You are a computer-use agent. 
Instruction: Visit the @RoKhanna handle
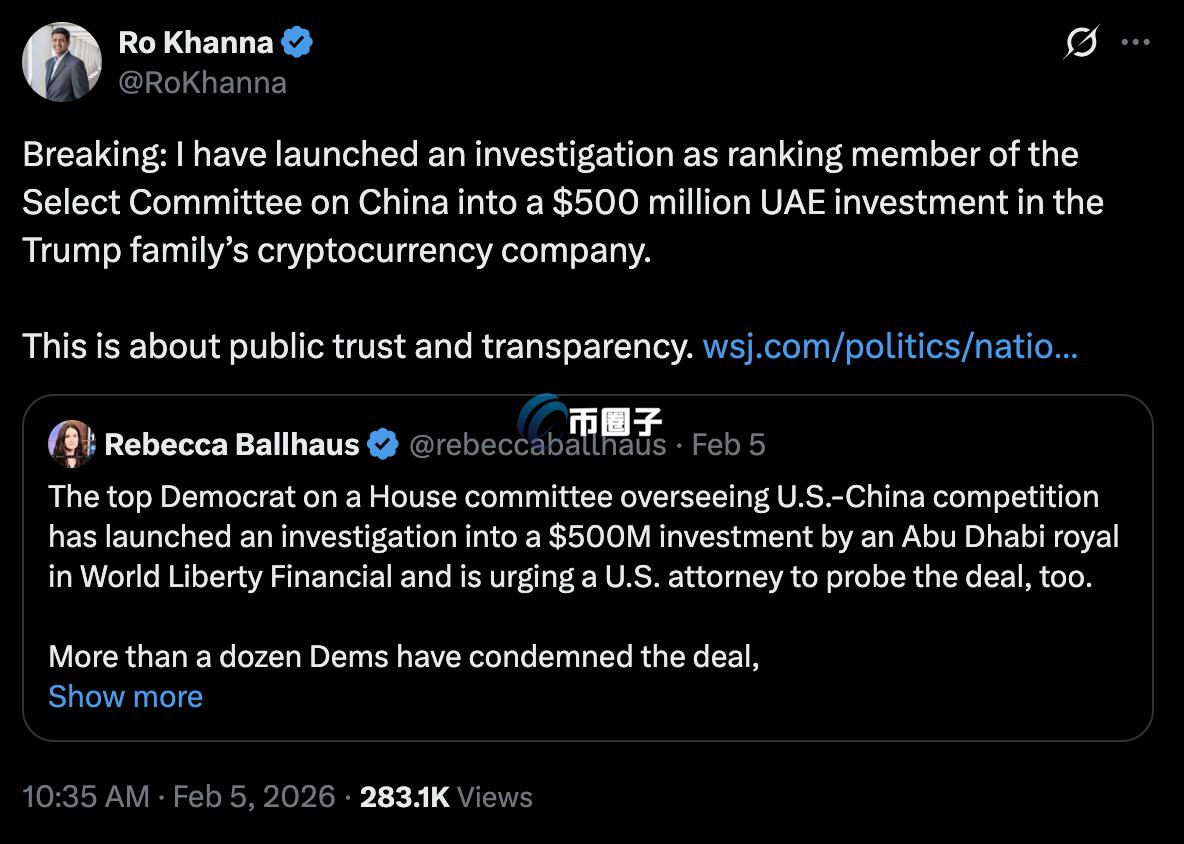point(202,82)
